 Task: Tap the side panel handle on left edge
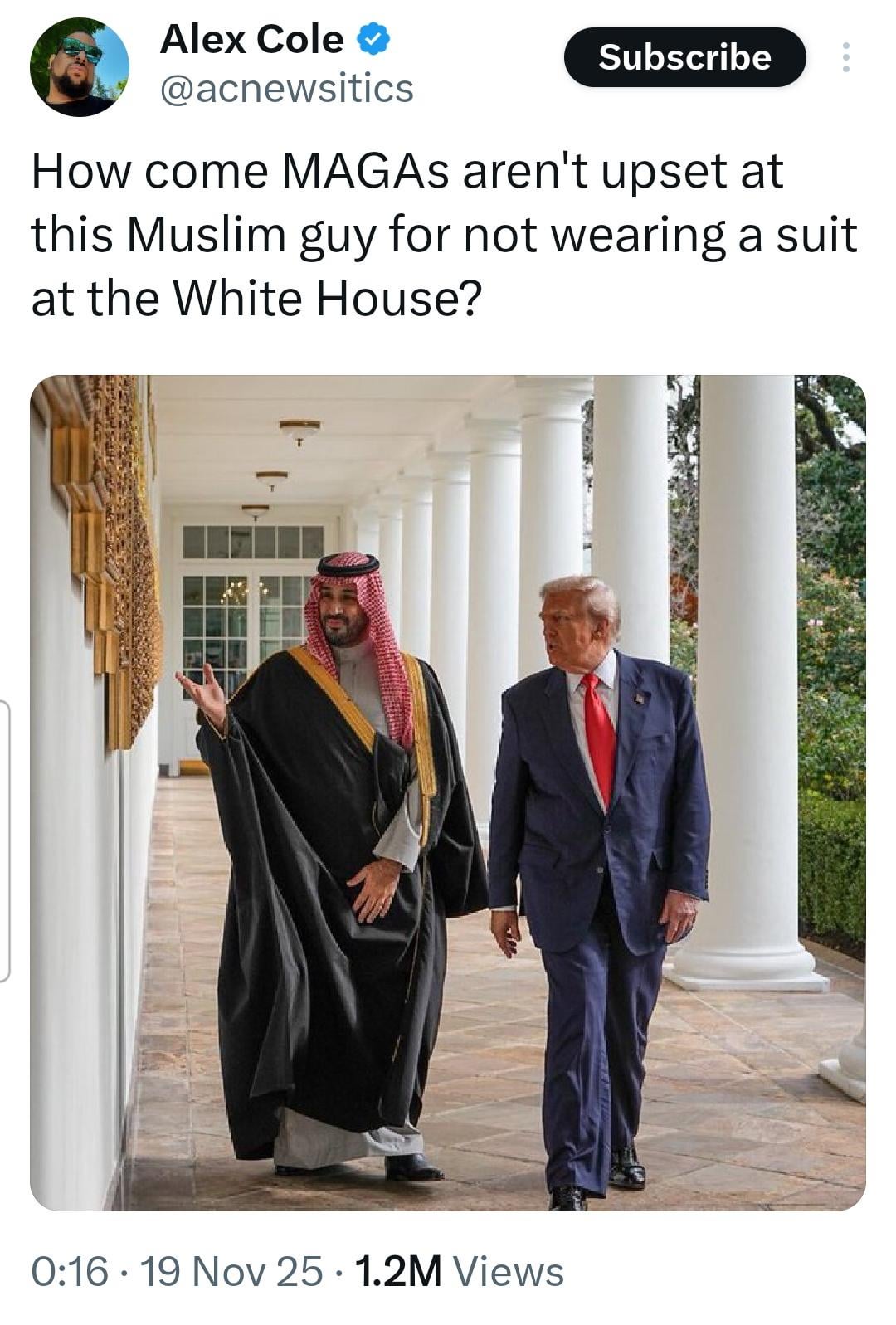(x=4, y=841)
